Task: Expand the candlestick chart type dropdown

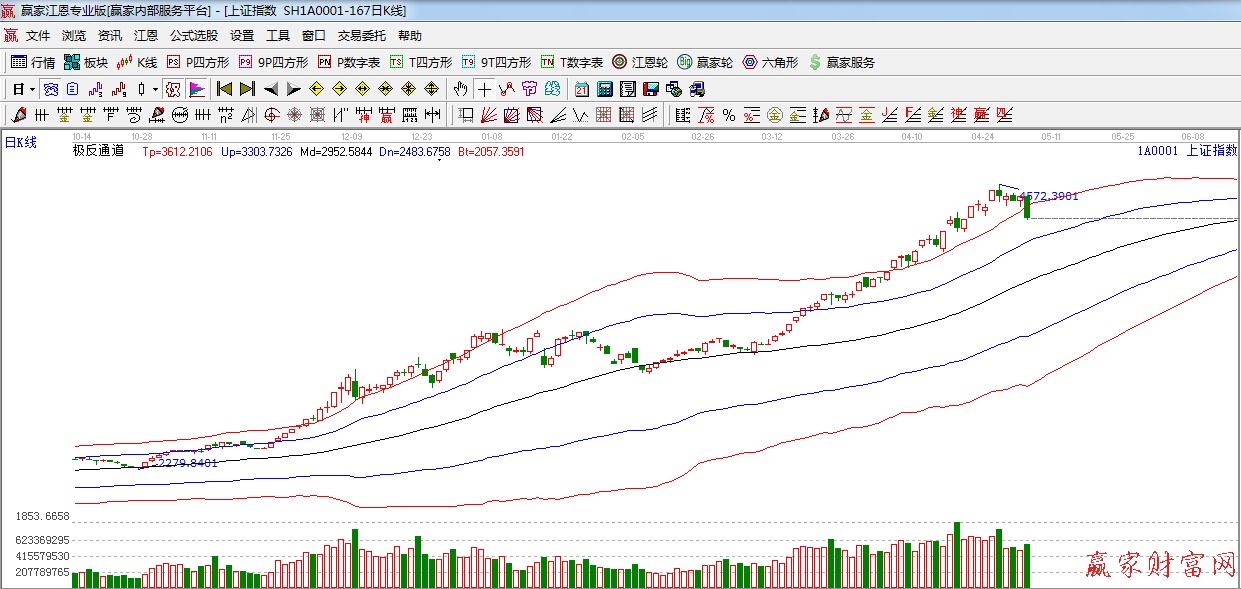Action: [x=155, y=89]
